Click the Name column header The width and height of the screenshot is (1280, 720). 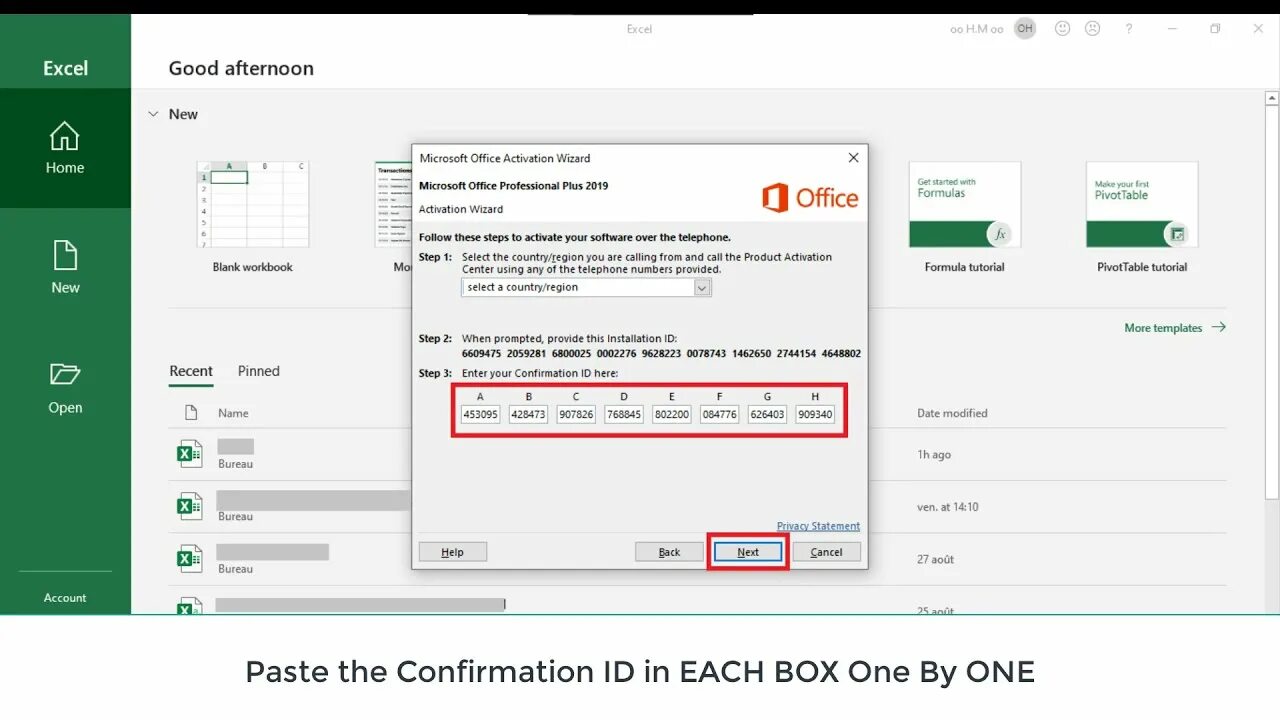click(233, 413)
